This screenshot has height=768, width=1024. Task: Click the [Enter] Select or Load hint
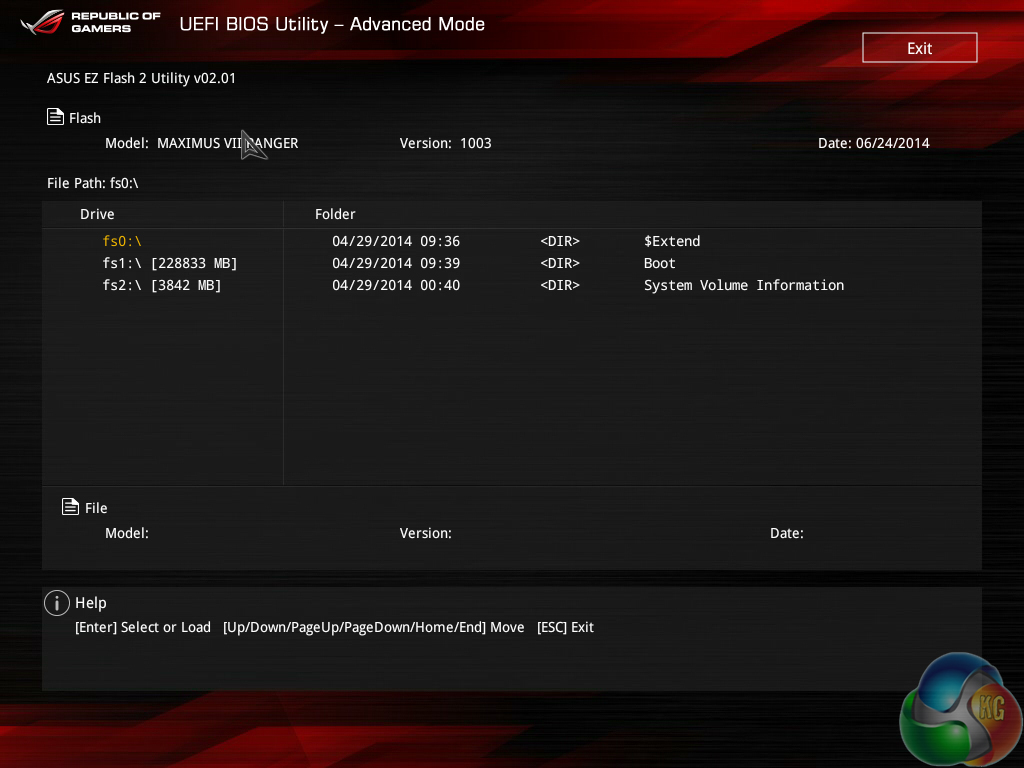coord(143,627)
